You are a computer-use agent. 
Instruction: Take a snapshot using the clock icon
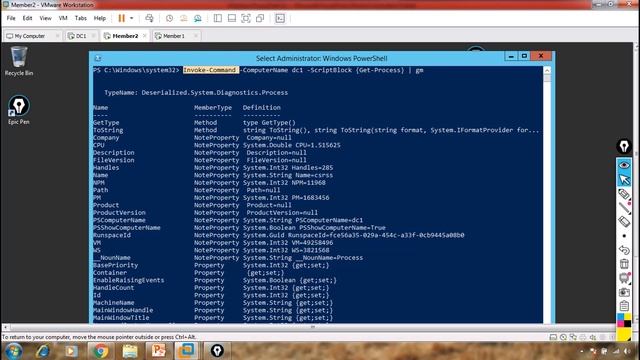tap(169, 18)
